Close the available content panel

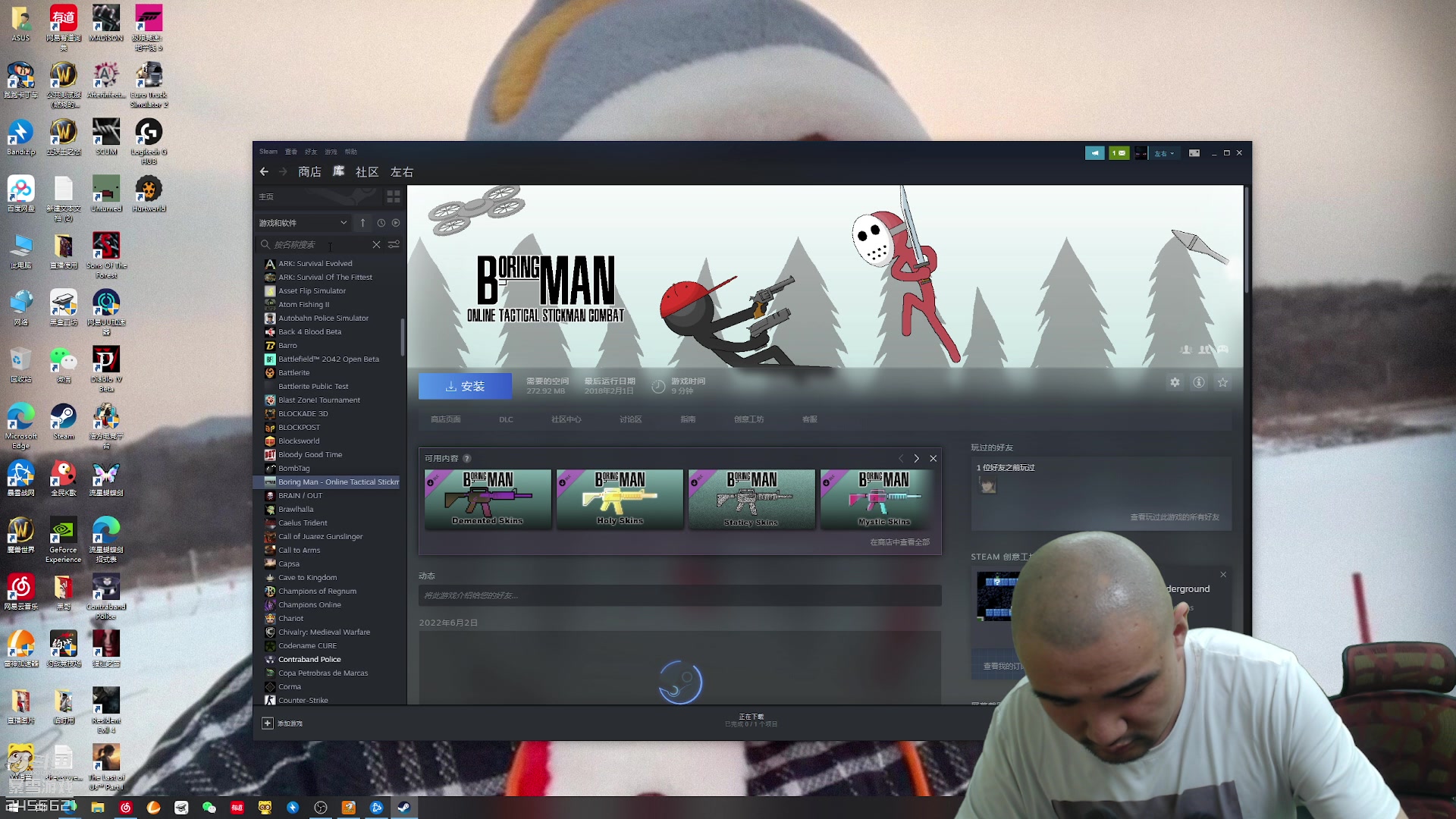pyautogui.click(x=934, y=459)
